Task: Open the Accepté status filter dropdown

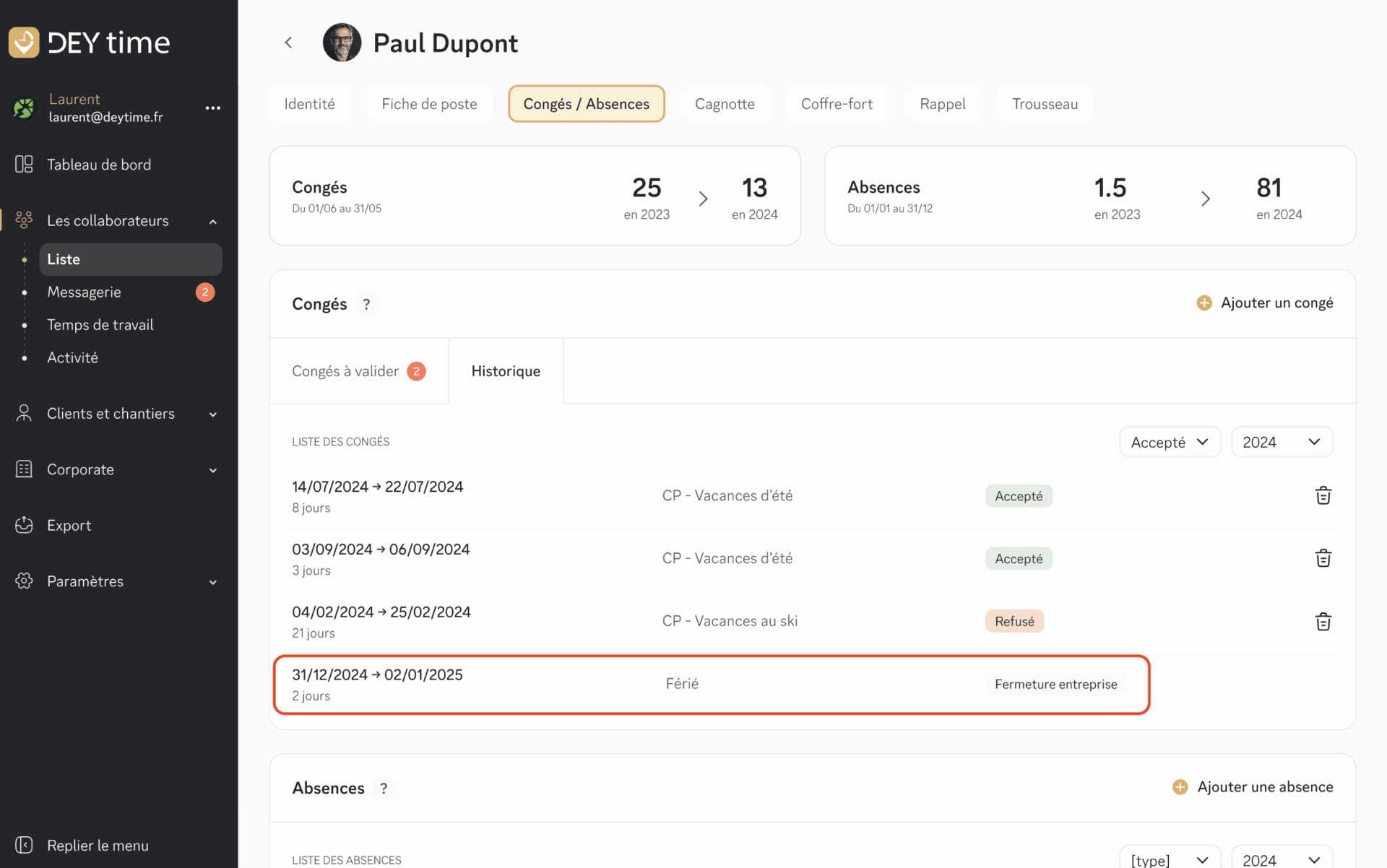Action: point(1170,442)
